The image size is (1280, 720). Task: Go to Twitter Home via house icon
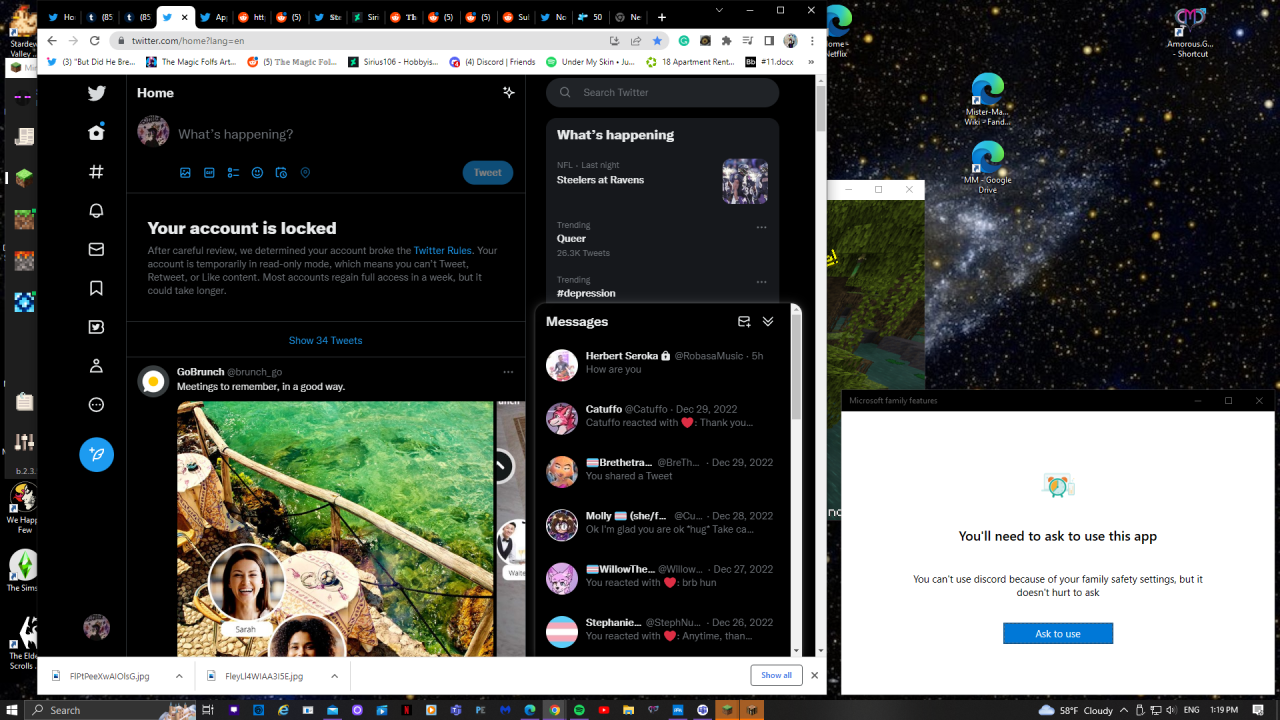point(96,132)
